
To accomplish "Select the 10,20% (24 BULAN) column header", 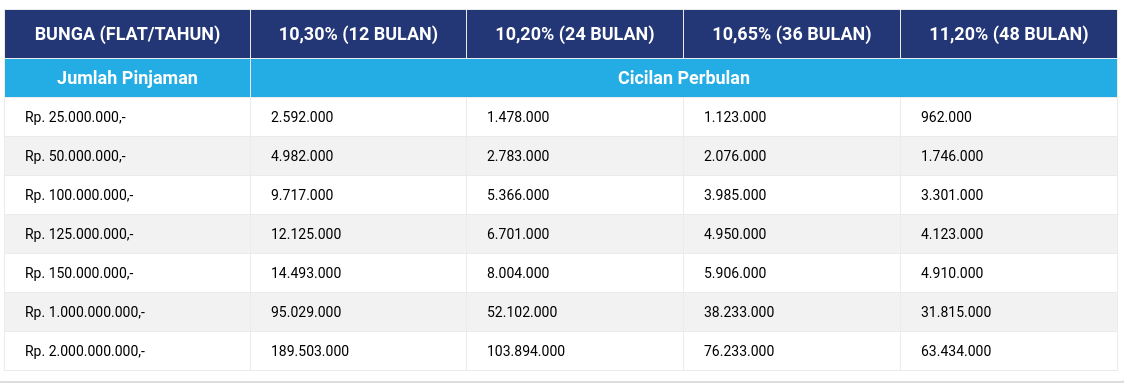I will tap(575, 34).
